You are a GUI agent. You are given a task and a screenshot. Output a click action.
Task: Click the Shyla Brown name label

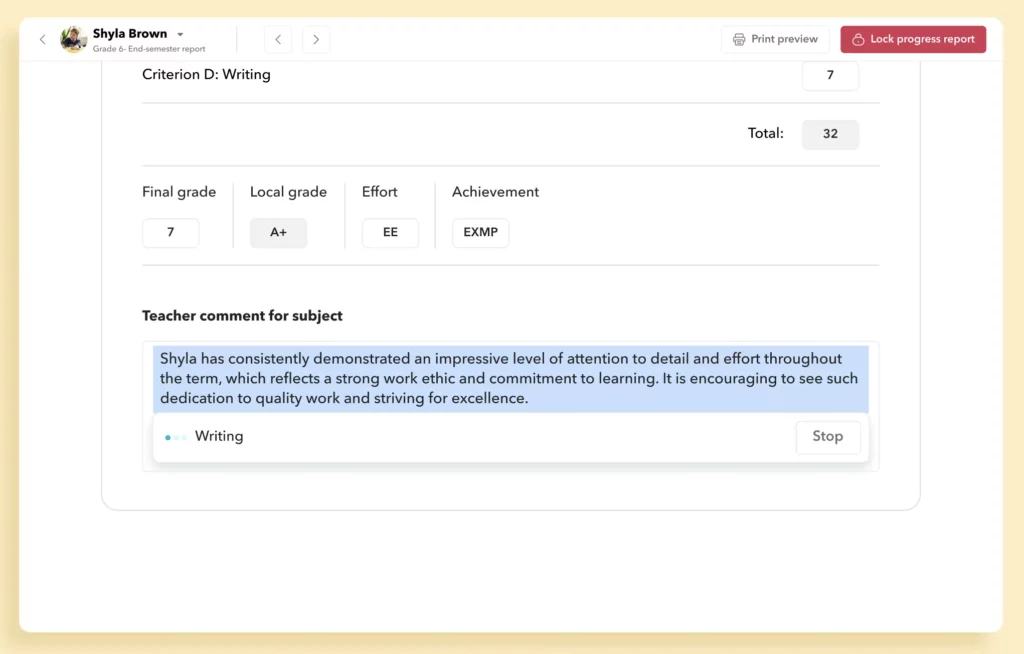pyautogui.click(x=130, y=33)
